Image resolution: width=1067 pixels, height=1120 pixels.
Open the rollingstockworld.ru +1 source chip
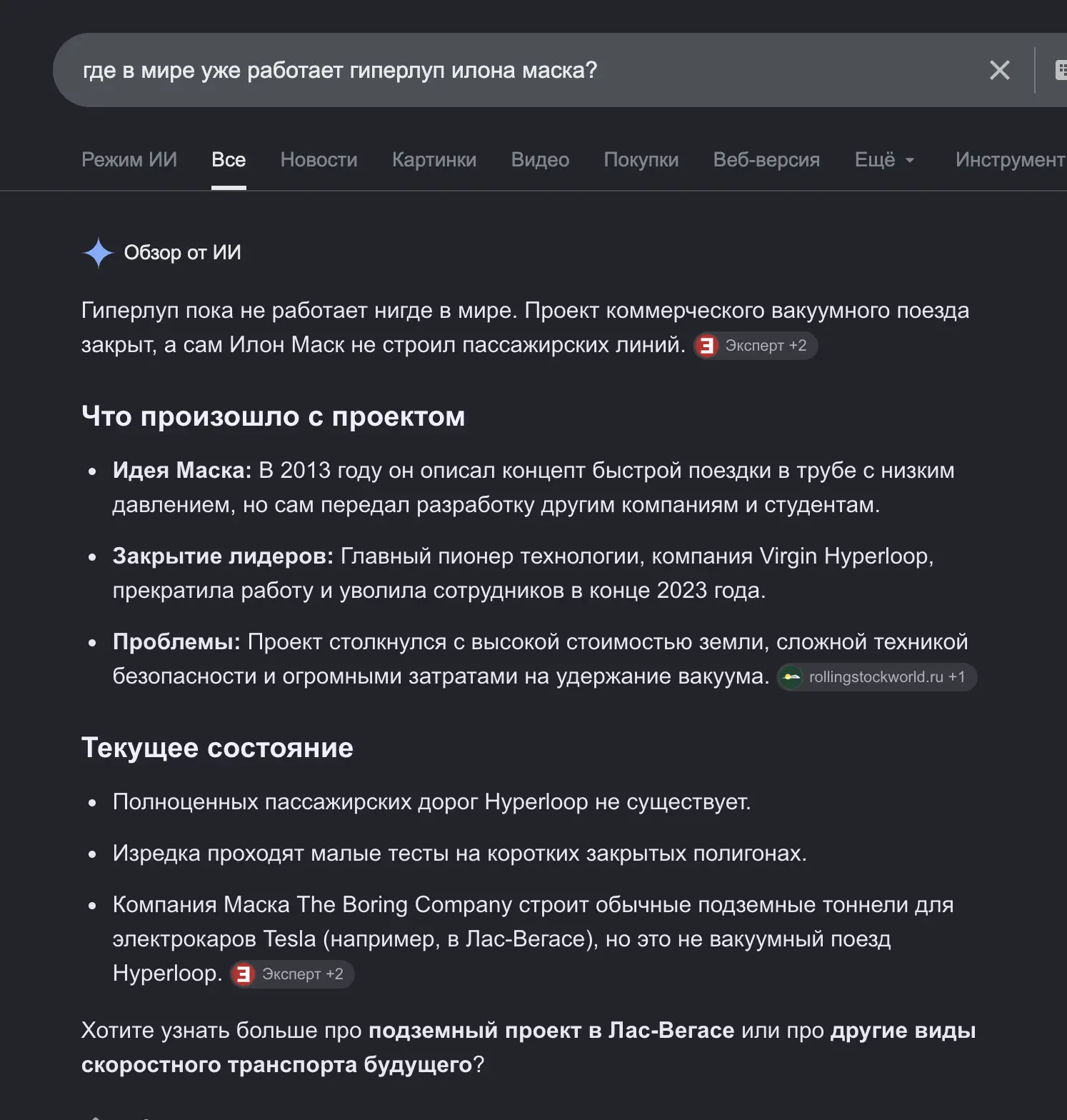pos(876,677)
